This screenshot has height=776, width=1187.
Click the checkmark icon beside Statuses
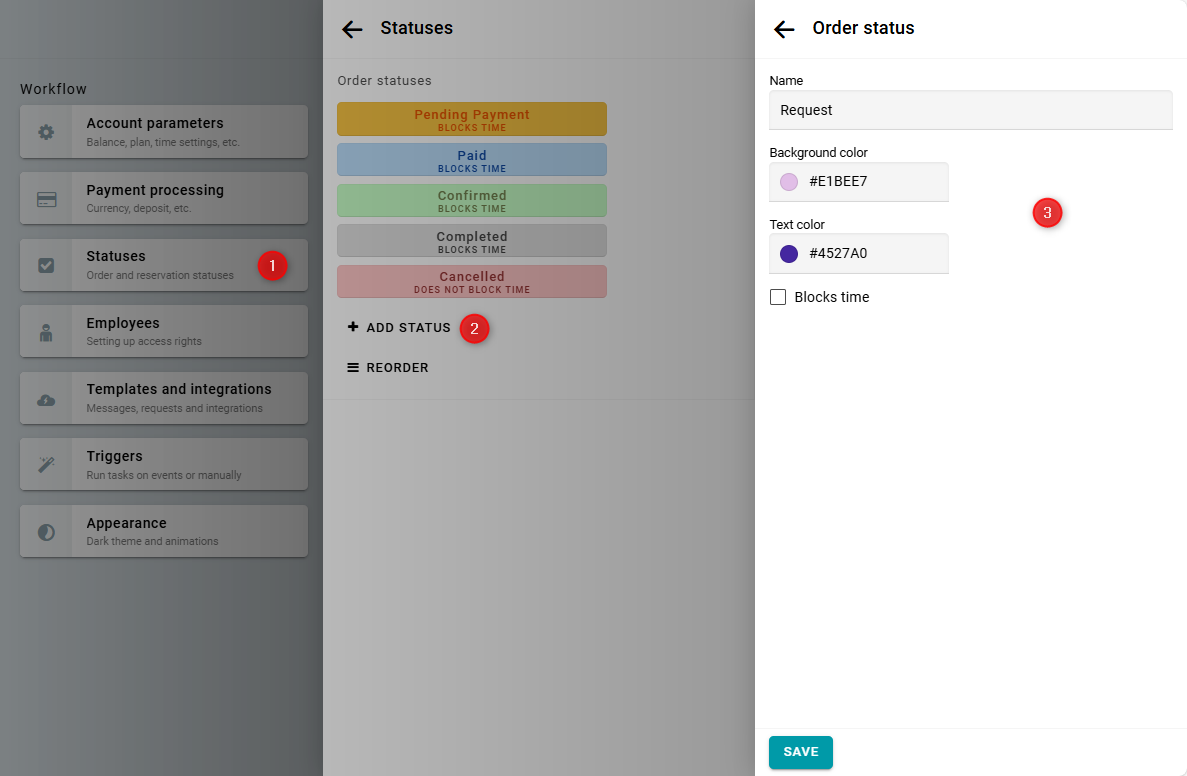point(46,265)
